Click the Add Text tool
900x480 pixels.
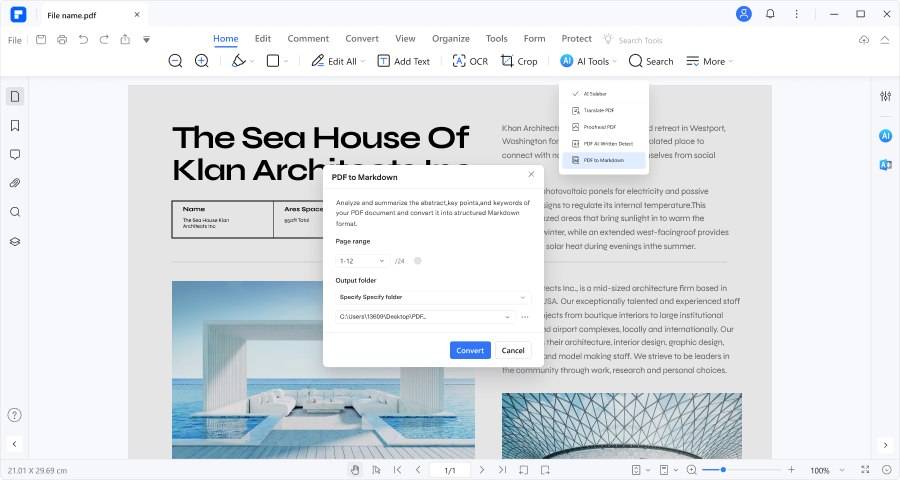pyautogui.click(x=404, y=61)
